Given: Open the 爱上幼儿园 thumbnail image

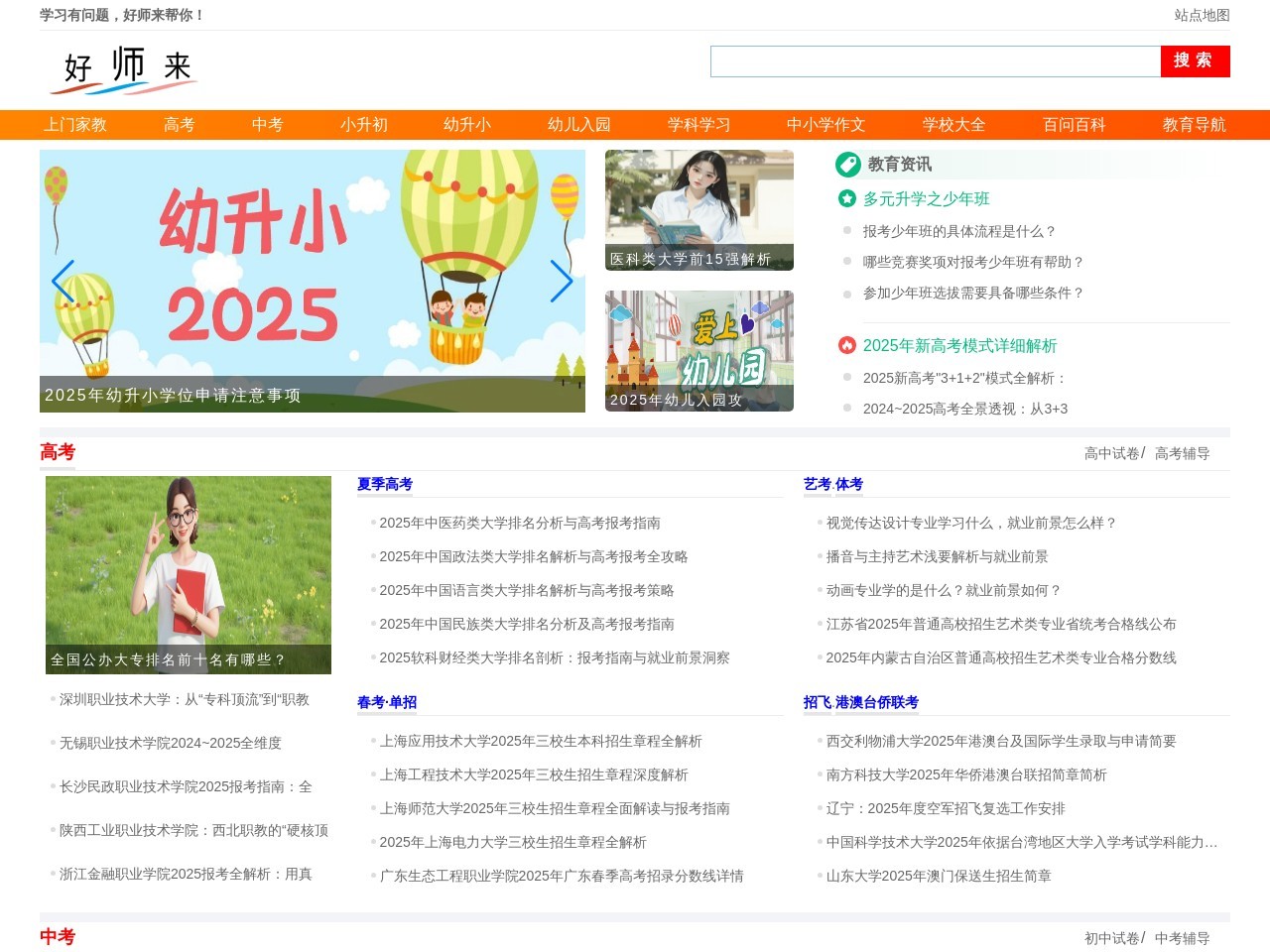Looking at the screenshot, I should 698,350.
